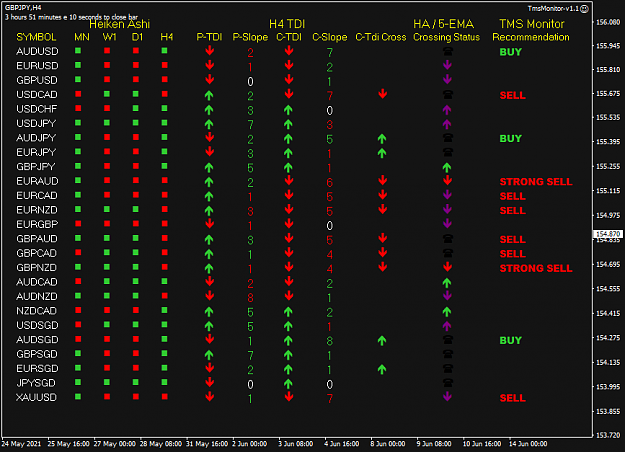The height and width of the screenshot is (452, 625).
Task: Click the TmsMonitor smiley face icon
Action: [x=584, y=9]
